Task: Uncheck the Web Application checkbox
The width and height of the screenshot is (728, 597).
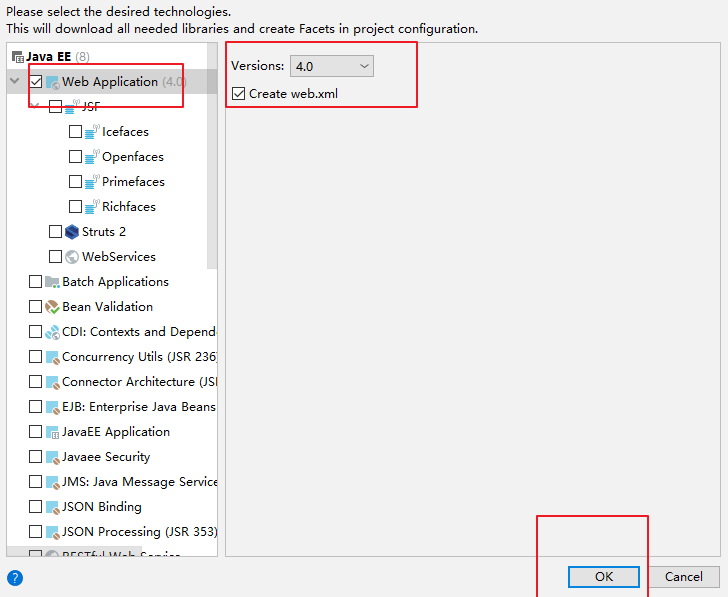Action: (x=36, y=82)
